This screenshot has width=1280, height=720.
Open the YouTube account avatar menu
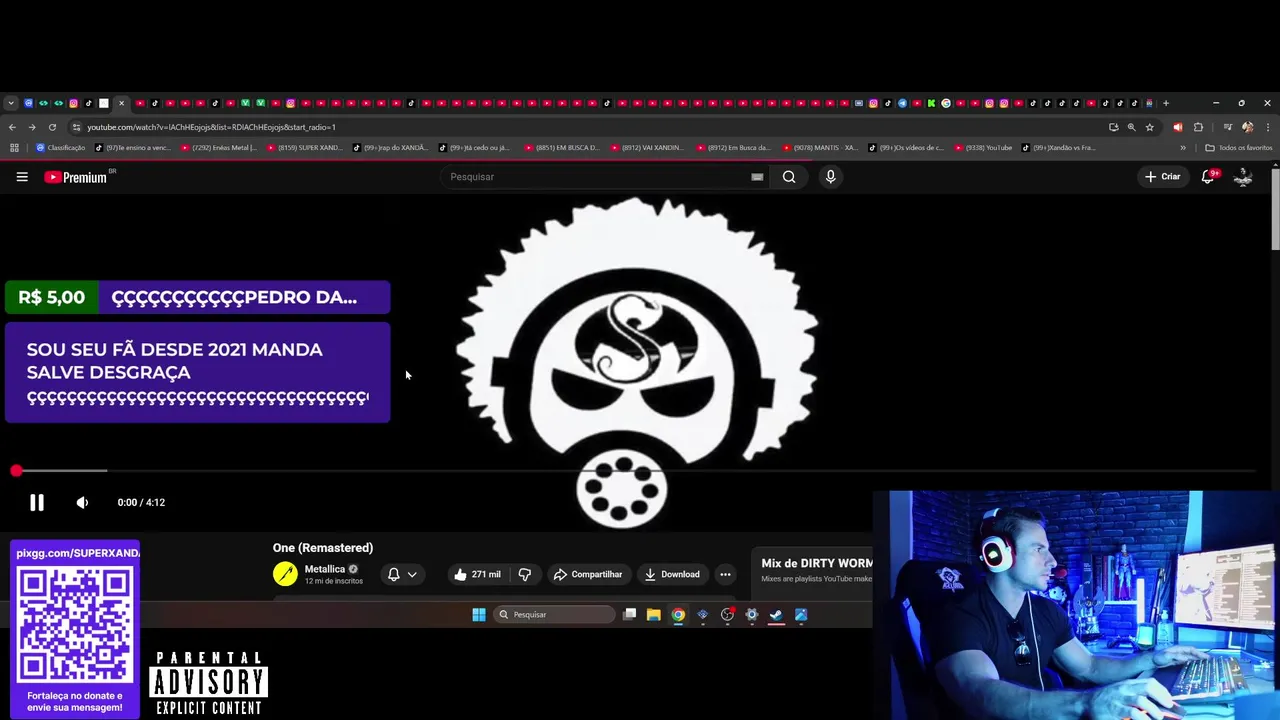click(1243, 177)
